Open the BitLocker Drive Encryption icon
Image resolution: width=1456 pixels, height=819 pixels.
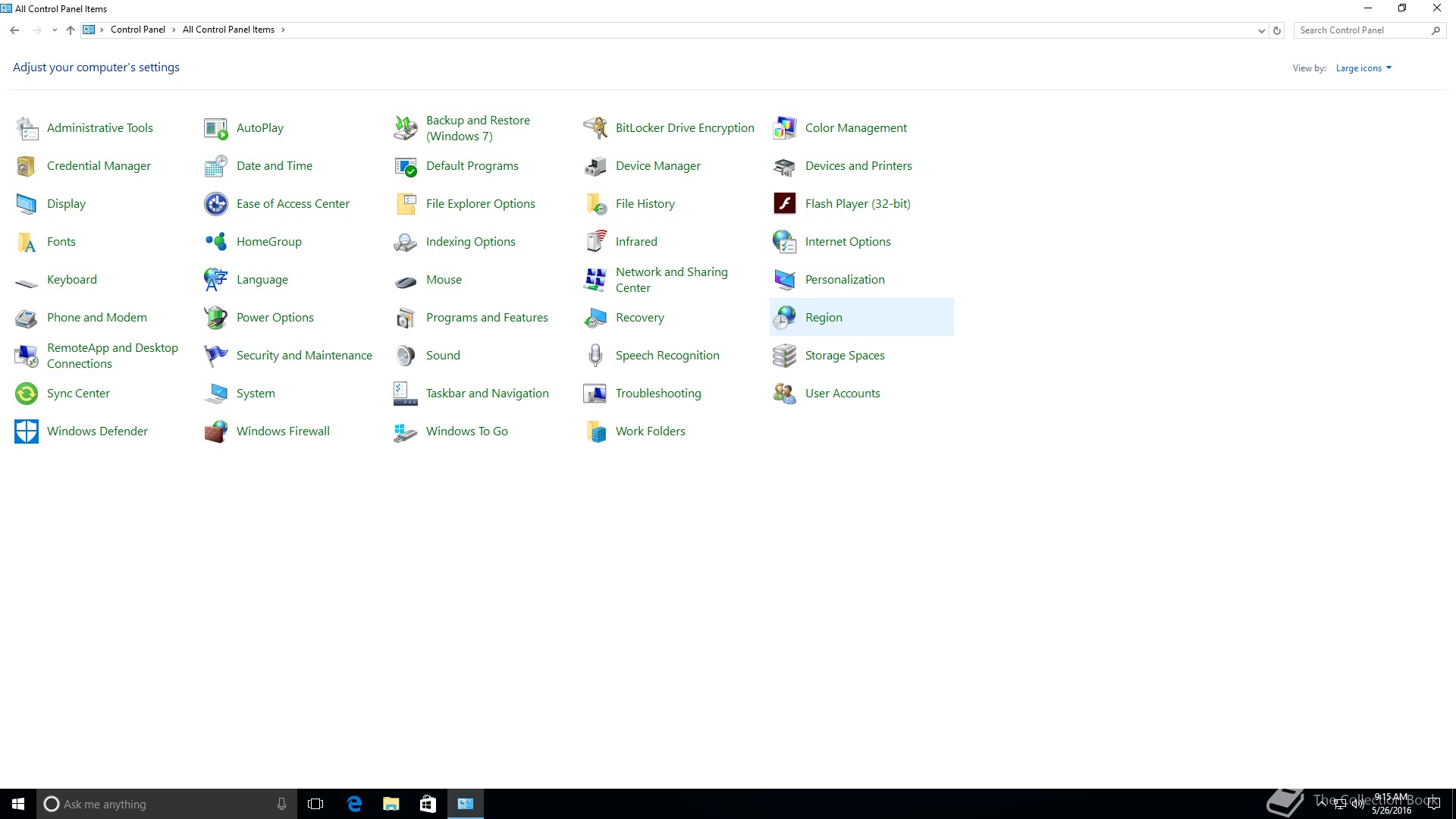595,128
